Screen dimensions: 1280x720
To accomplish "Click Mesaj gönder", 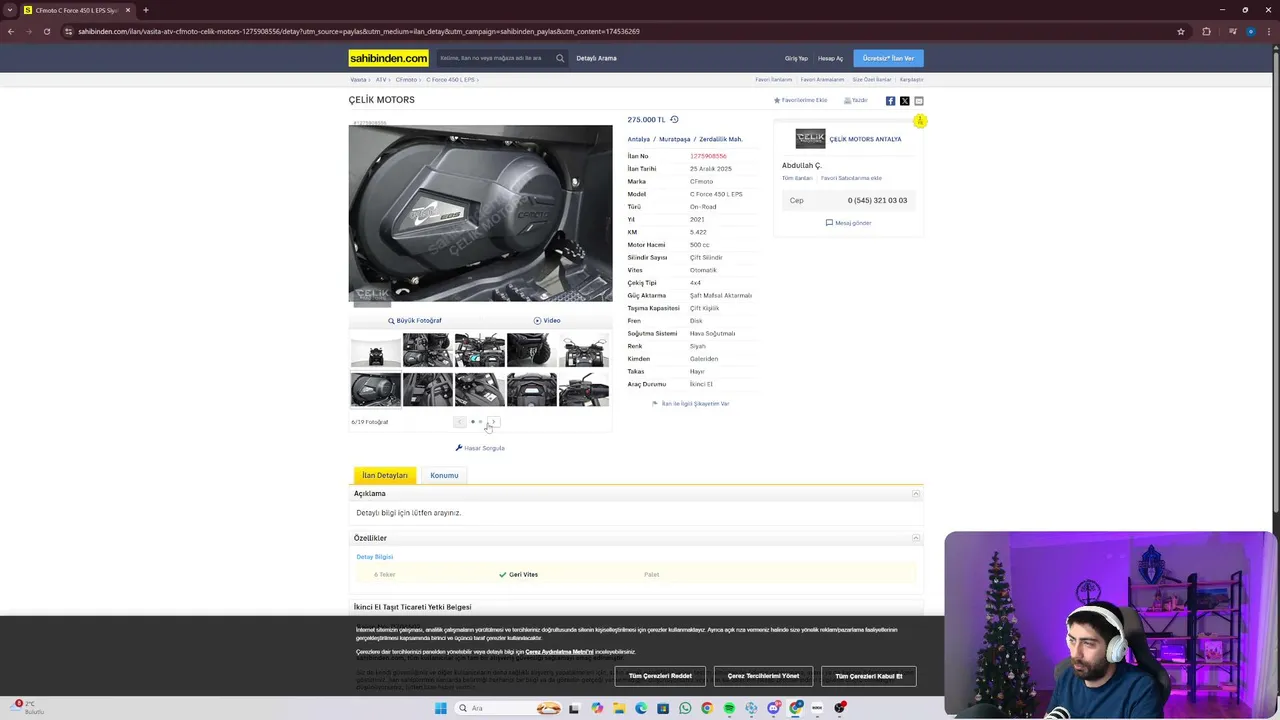I will click(848, 223).
